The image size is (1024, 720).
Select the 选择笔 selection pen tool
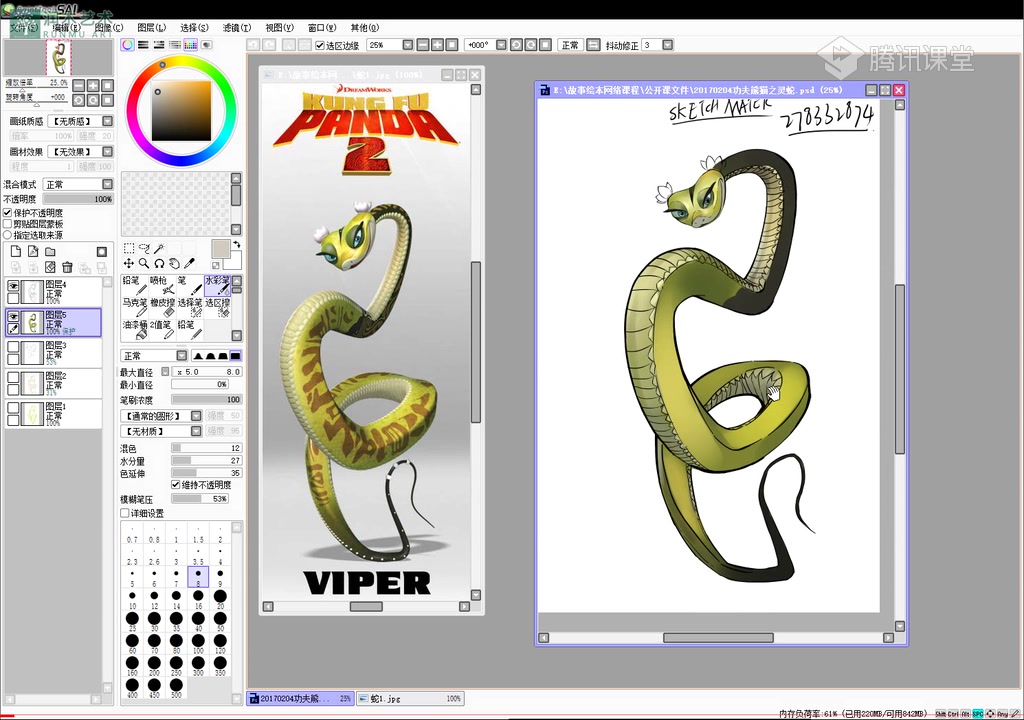tap(189, 308)
